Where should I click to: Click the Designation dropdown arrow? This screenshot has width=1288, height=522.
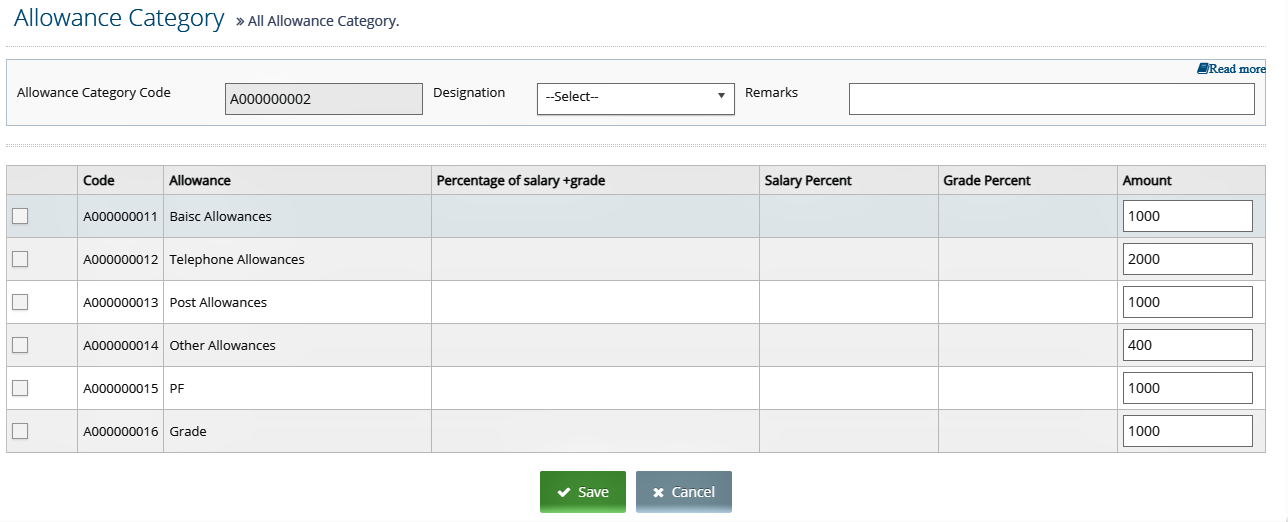click(721, 97)
